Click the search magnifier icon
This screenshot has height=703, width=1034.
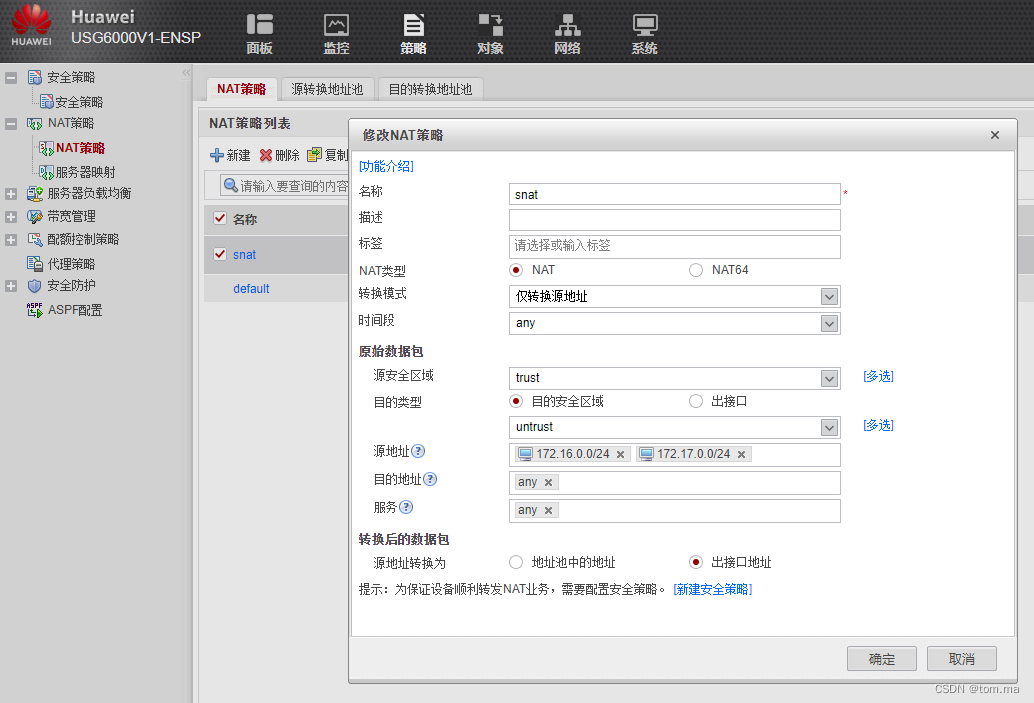tap(230, 185)
